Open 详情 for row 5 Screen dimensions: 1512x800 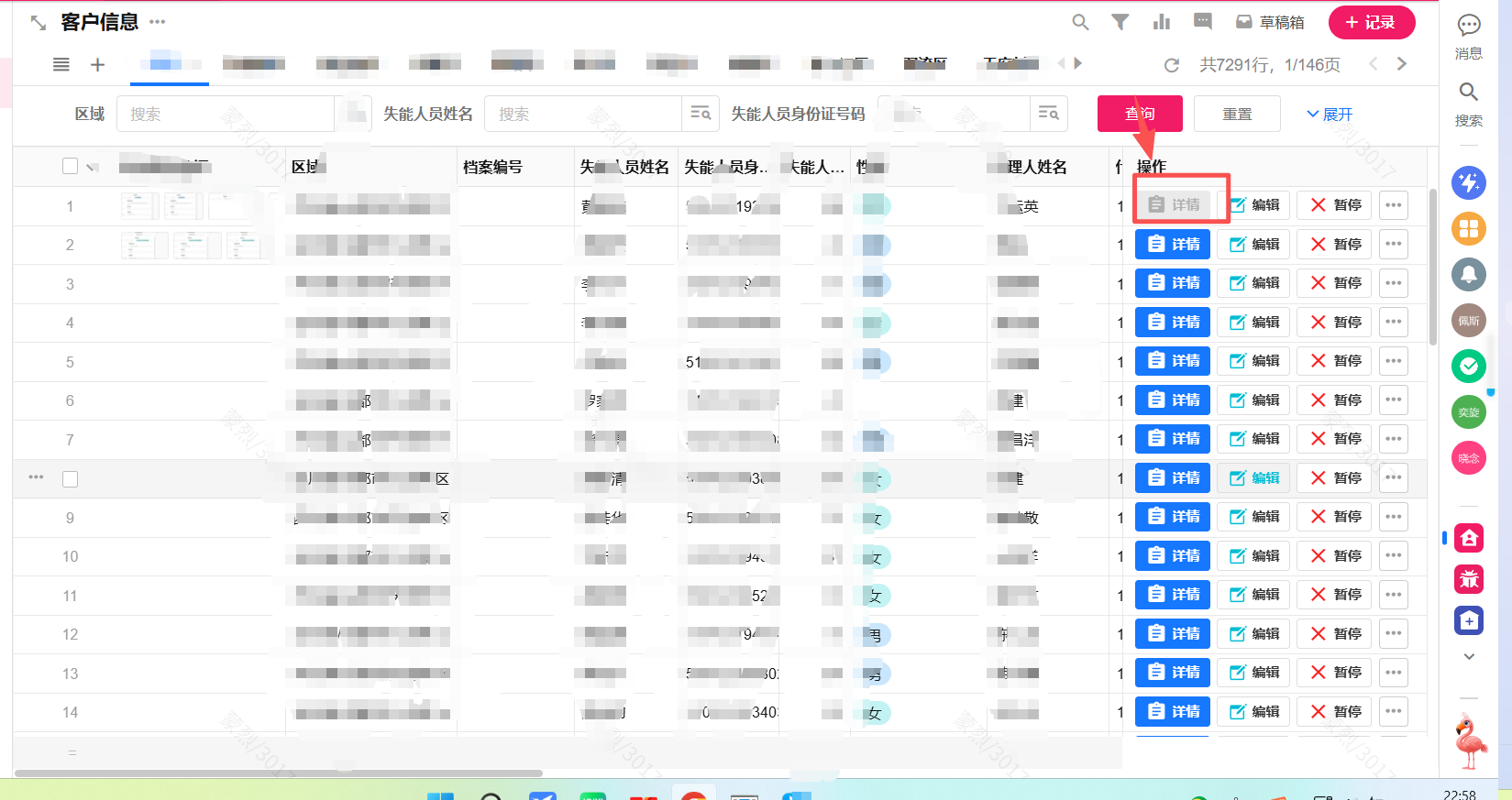pos(1173,361)
